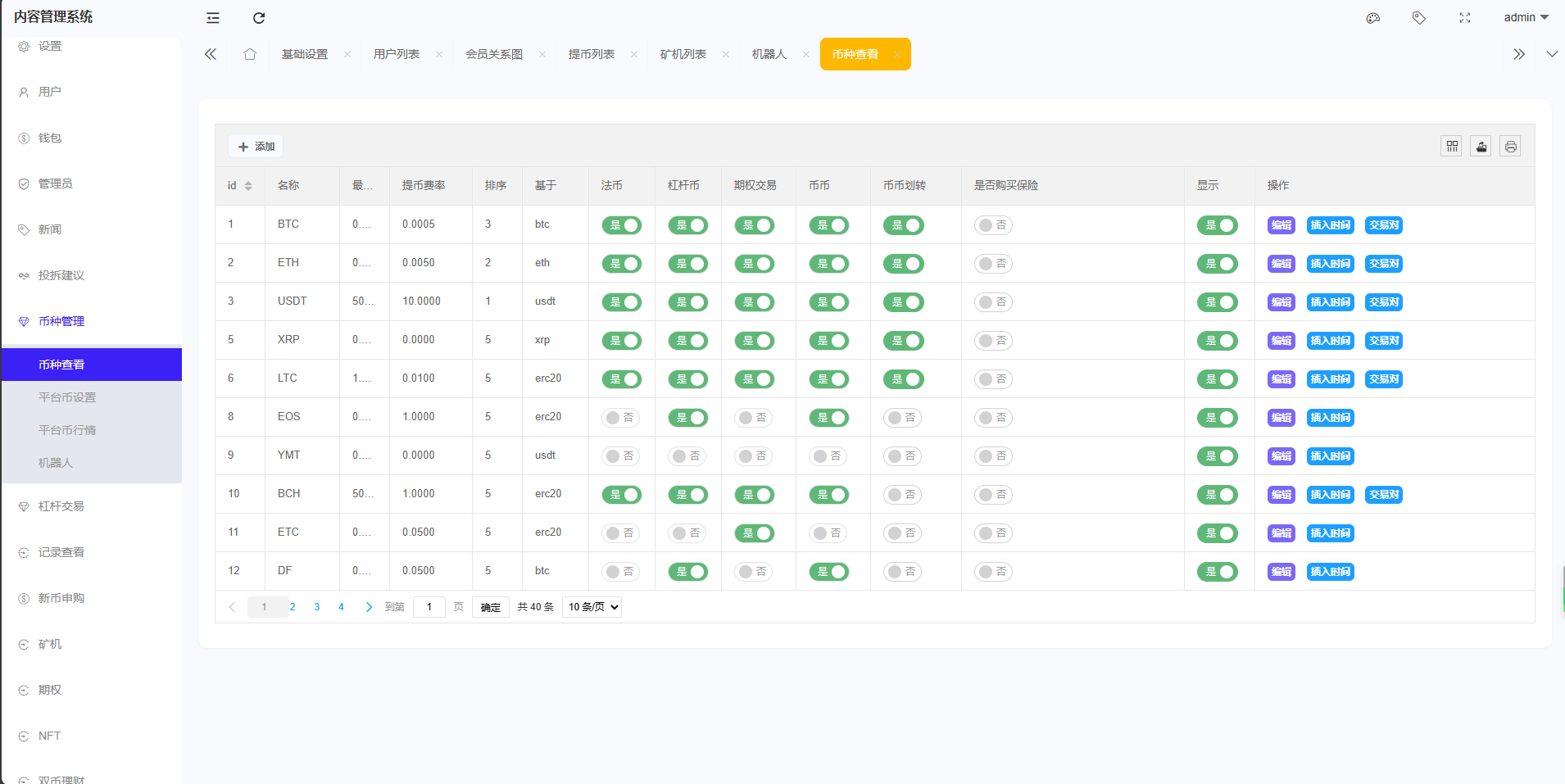Open the 10 条/页 page size dropdown
Screen dimensions: 1565x784
tap(592, 607)
